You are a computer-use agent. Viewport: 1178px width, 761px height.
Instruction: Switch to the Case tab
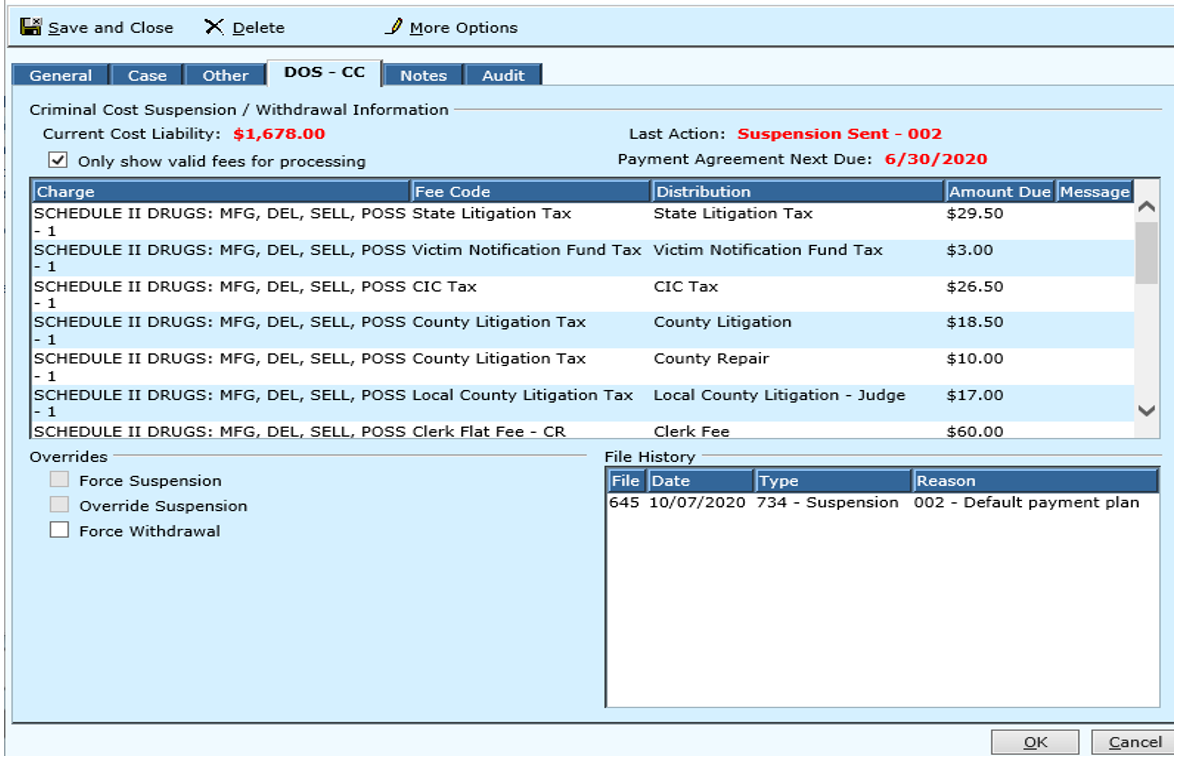coord(146,75)
